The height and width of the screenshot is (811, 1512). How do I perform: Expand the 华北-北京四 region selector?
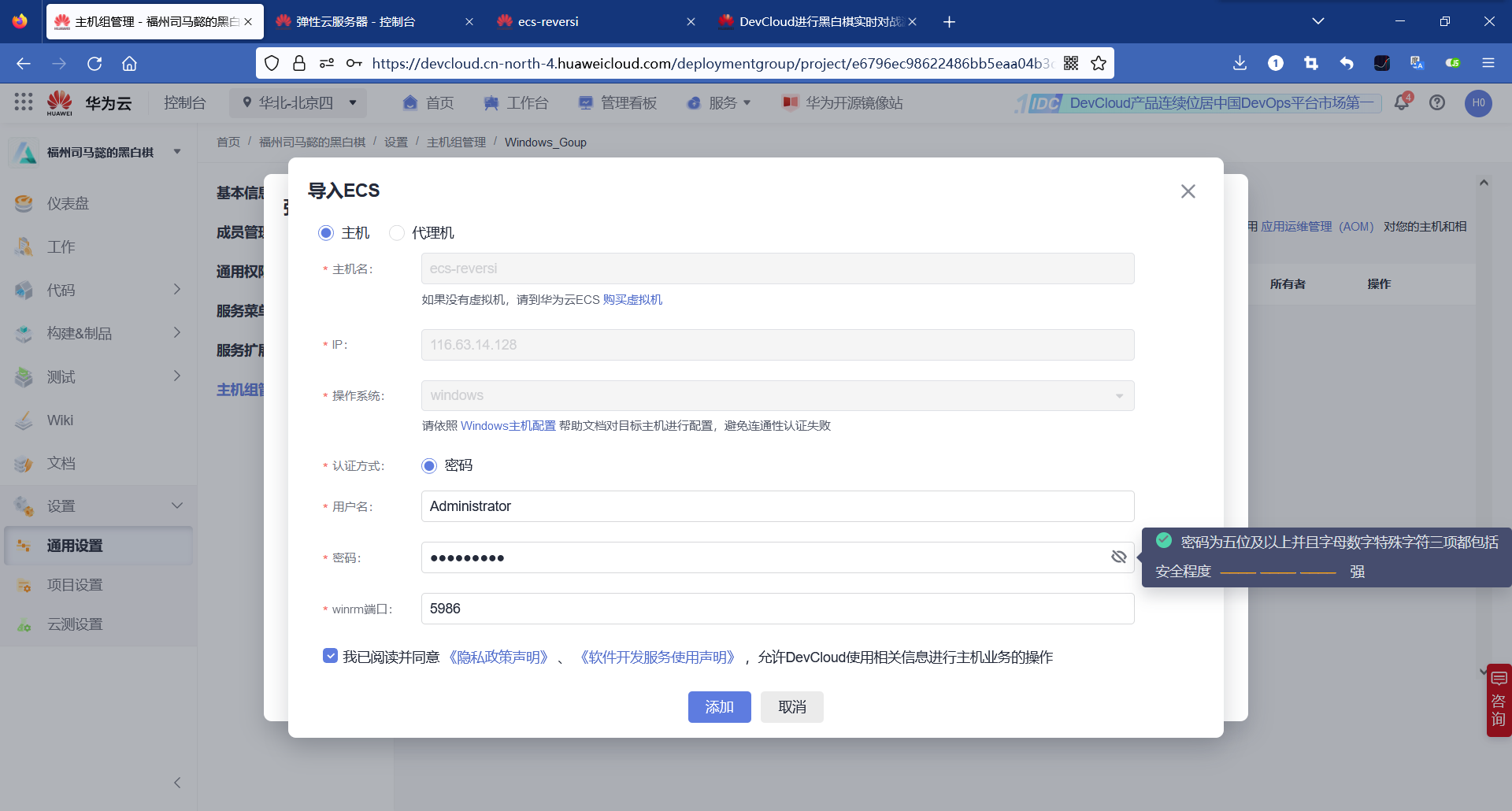point(299,103)
